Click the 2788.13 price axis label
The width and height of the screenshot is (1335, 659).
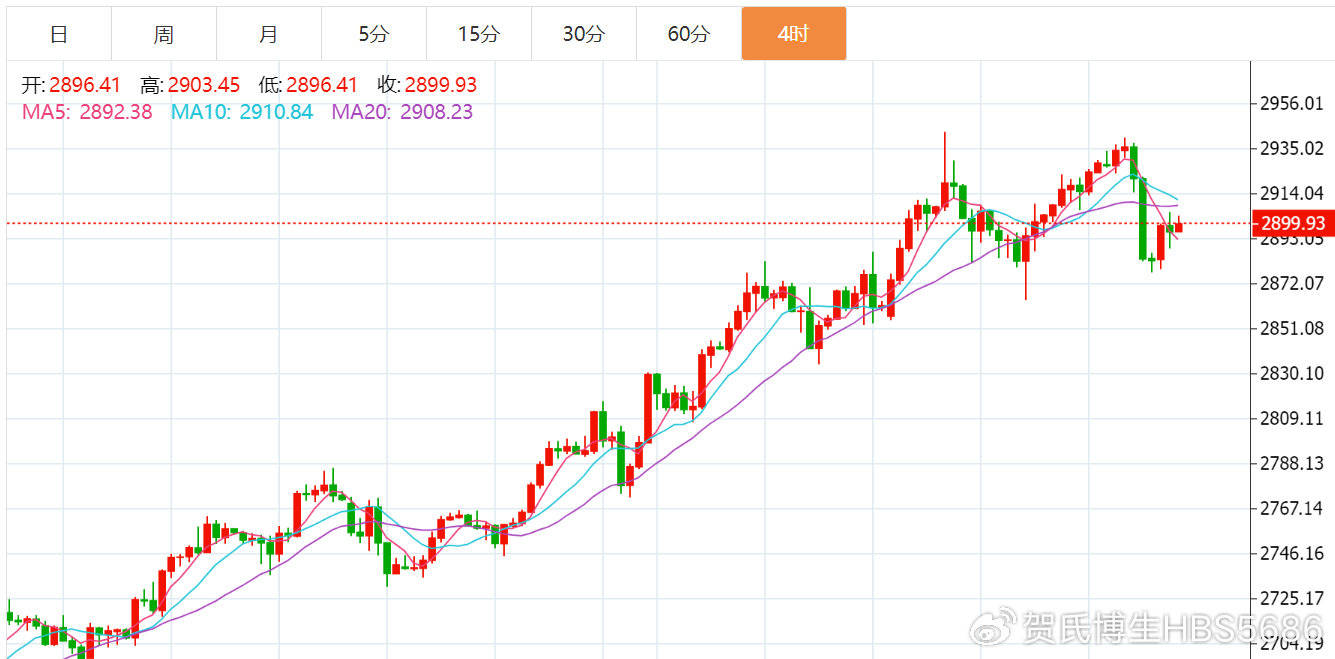click(x=1292, y=464)
